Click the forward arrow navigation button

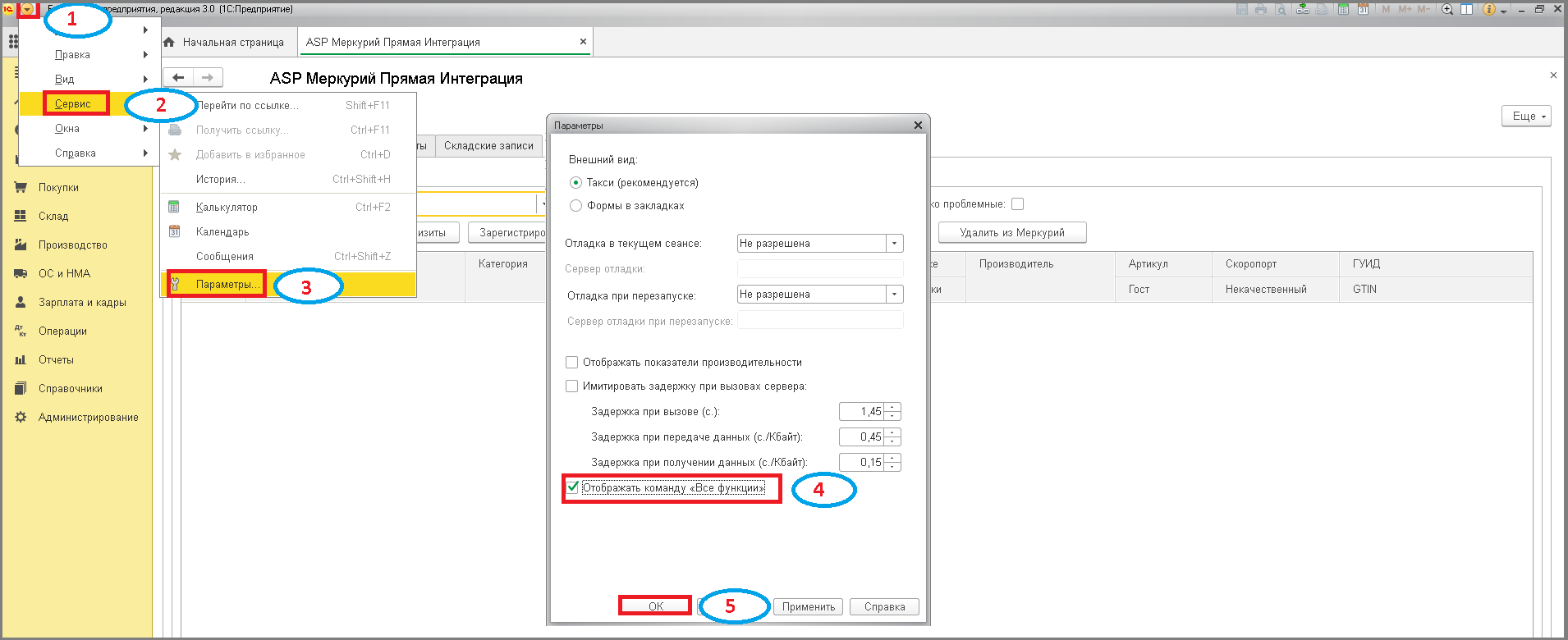[208, 77]
